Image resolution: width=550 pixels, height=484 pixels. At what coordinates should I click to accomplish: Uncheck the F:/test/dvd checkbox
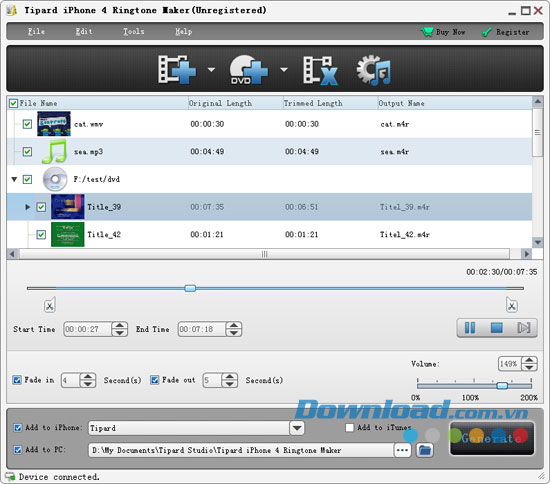coord(27,179)
